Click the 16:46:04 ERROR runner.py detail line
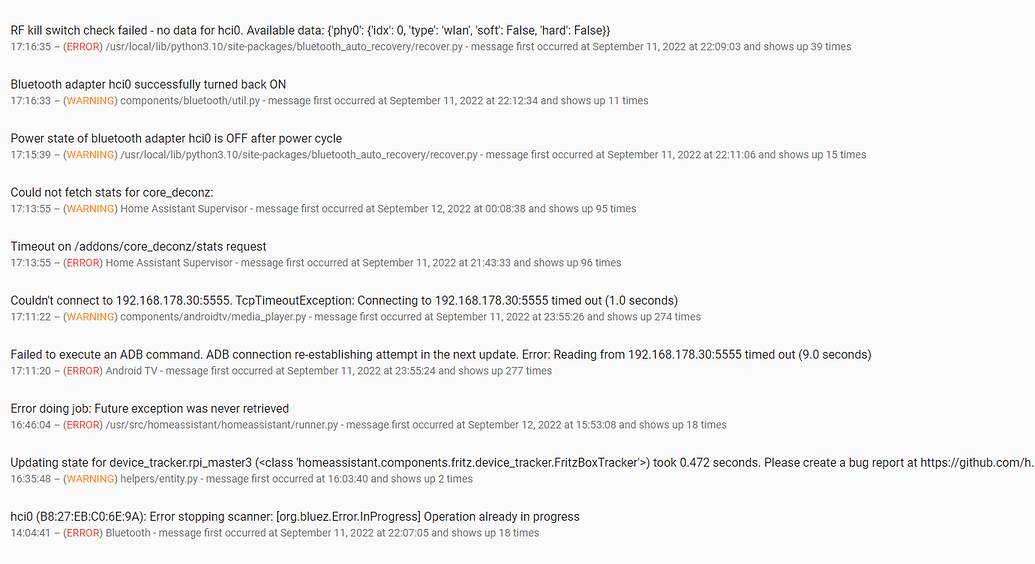The image size is (1035, 564). [x=368, y=425]
